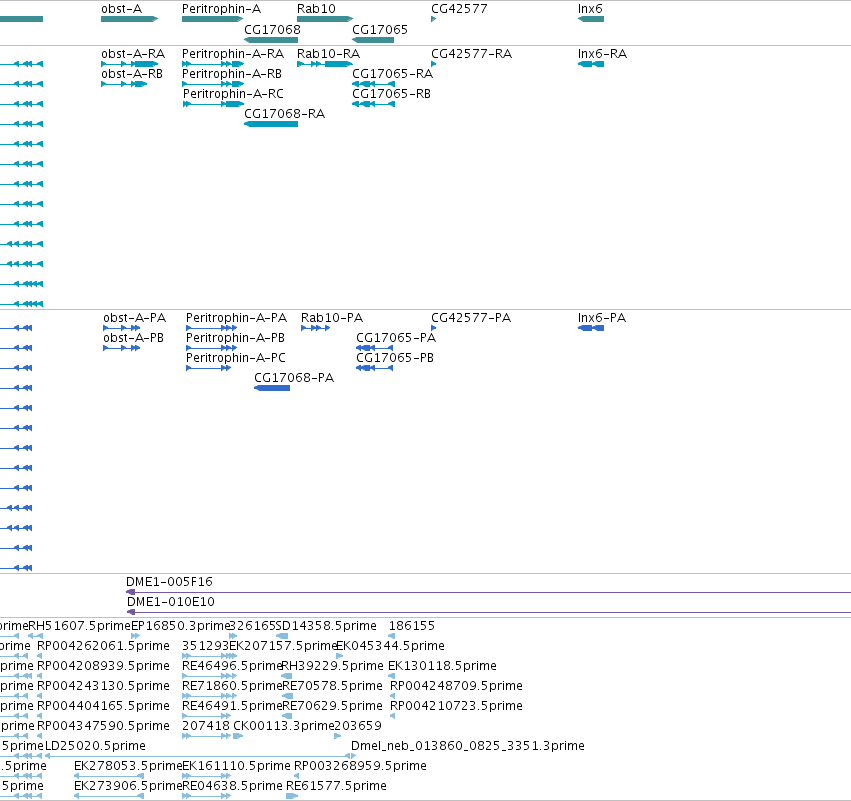The image size is (851, 801).
Task: Click the RH51607.5prime EST label
Action: click(80, 626)
